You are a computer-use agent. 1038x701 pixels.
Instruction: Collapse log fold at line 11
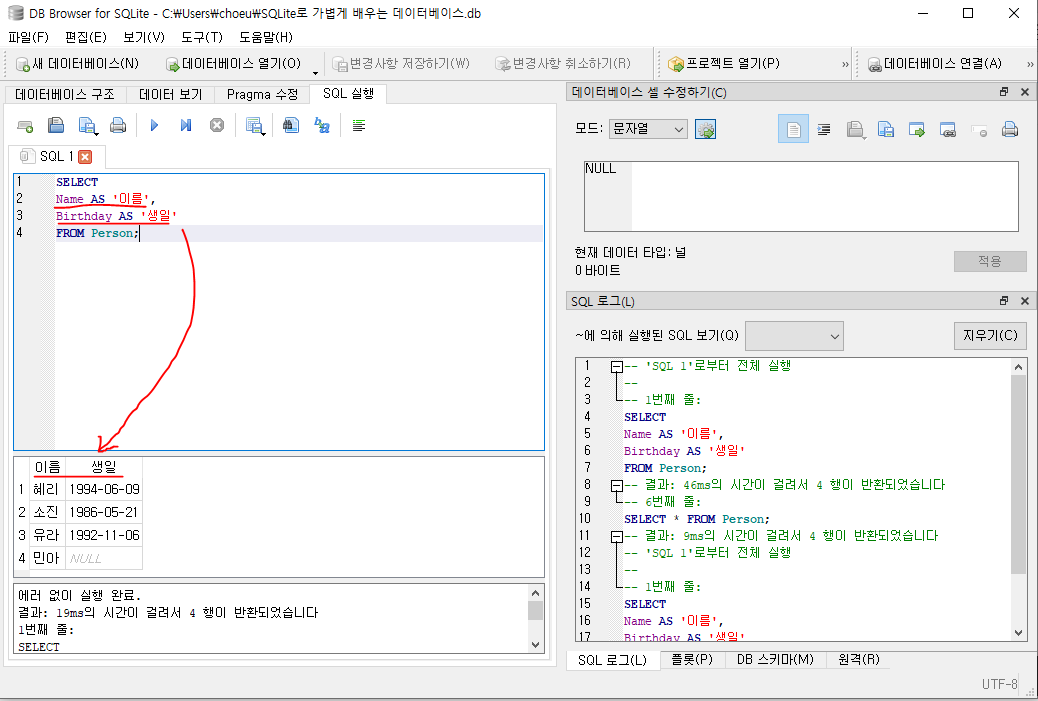click(x=616, y=536)
